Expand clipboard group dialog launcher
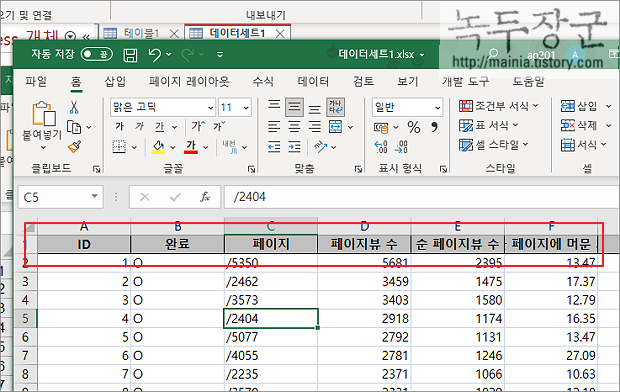620x392 pixels. 96,169
